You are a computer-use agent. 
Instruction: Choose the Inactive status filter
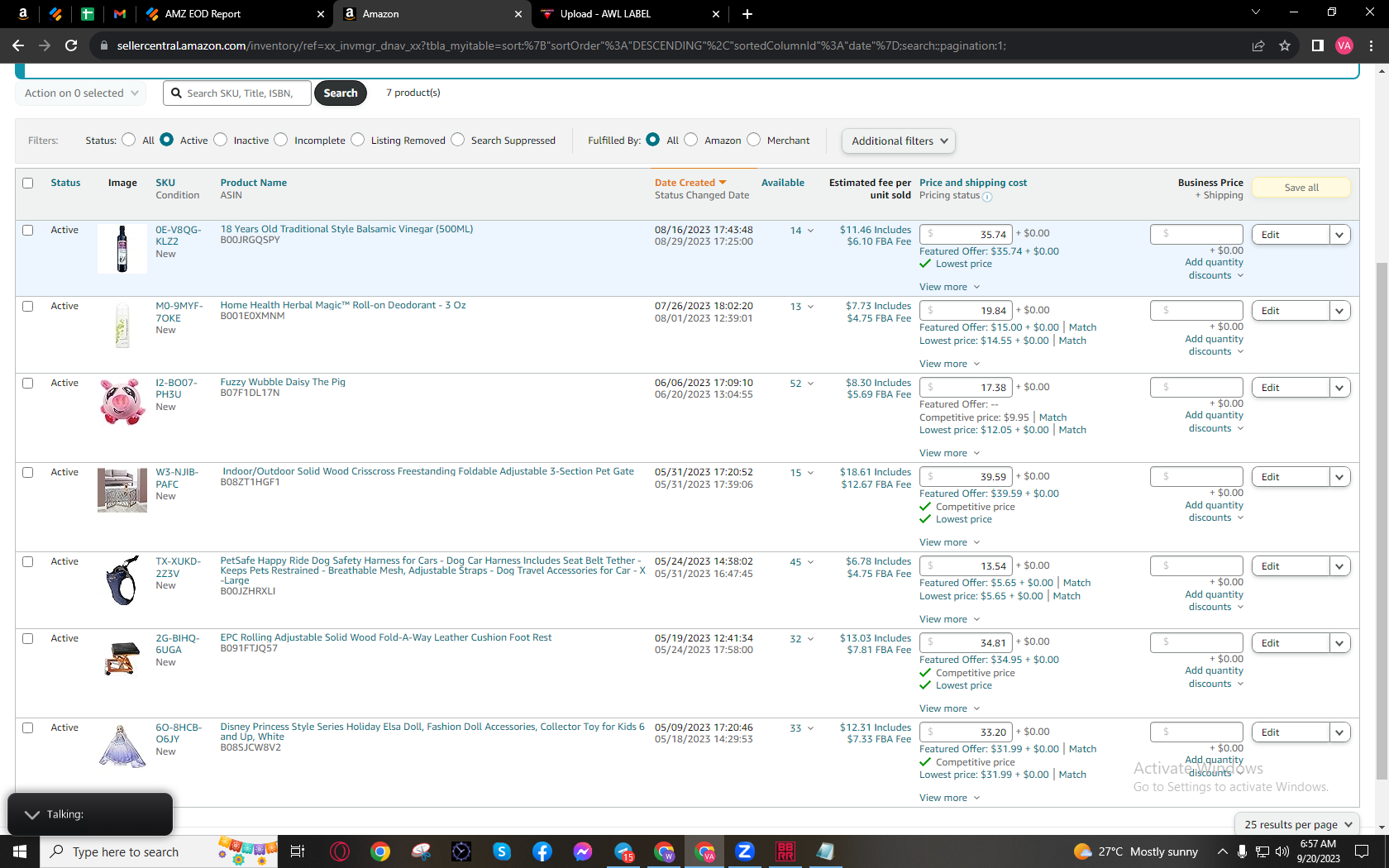pyautogui.click(x=221, y=140)
